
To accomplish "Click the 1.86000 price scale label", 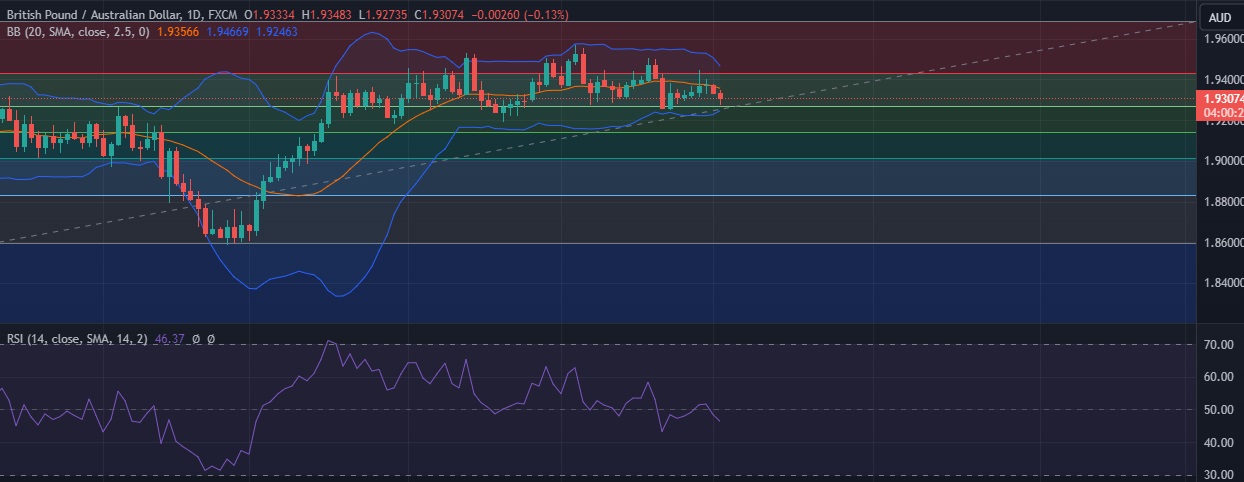I will (x=1222, y=242).
